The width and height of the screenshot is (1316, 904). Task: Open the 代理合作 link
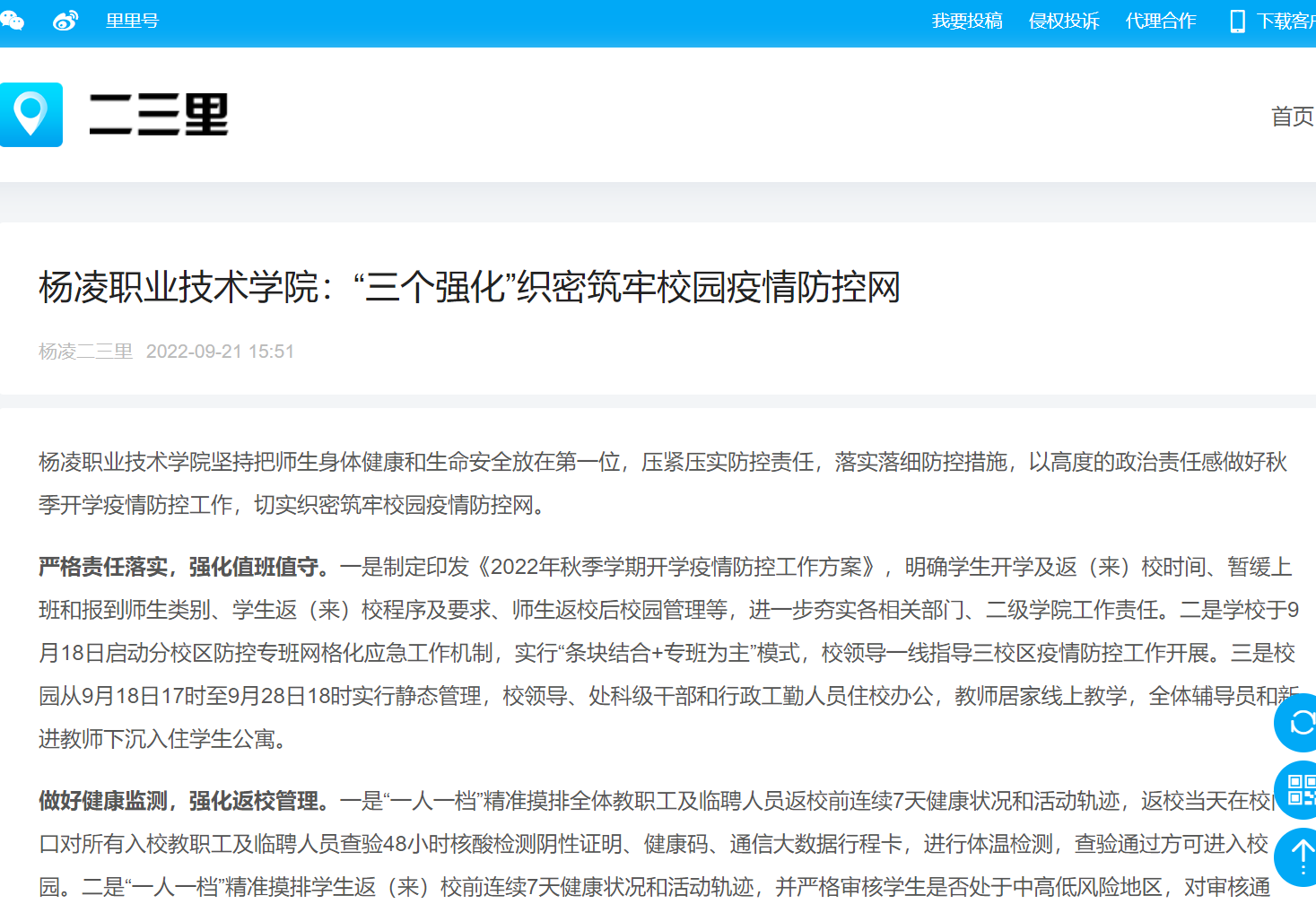point(1160,21)
